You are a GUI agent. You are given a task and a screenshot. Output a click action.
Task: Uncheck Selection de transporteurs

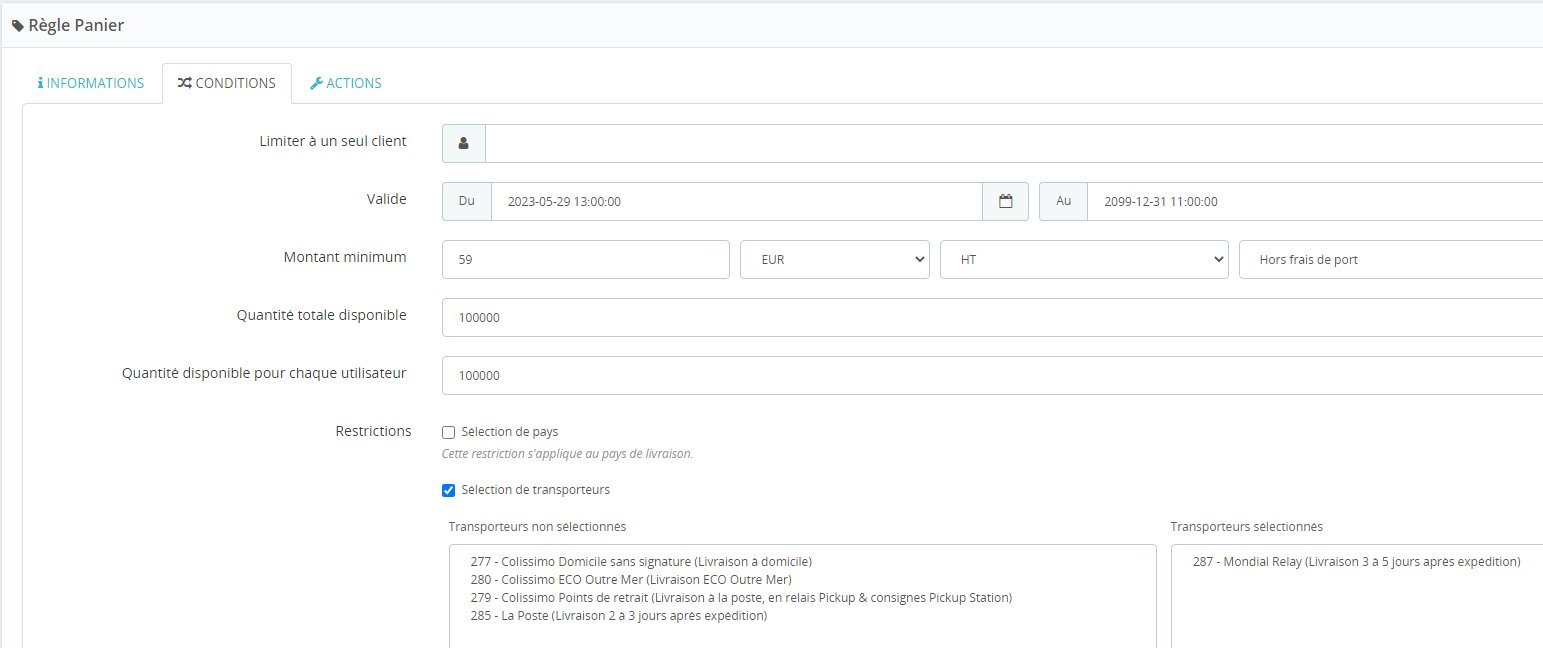(449, 490)
